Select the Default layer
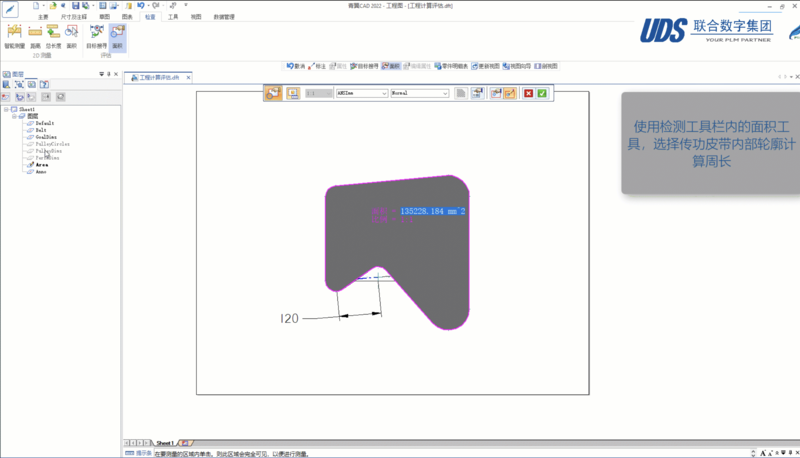The height and width of the screenshot is (458, 800). [x=44, y=123]
